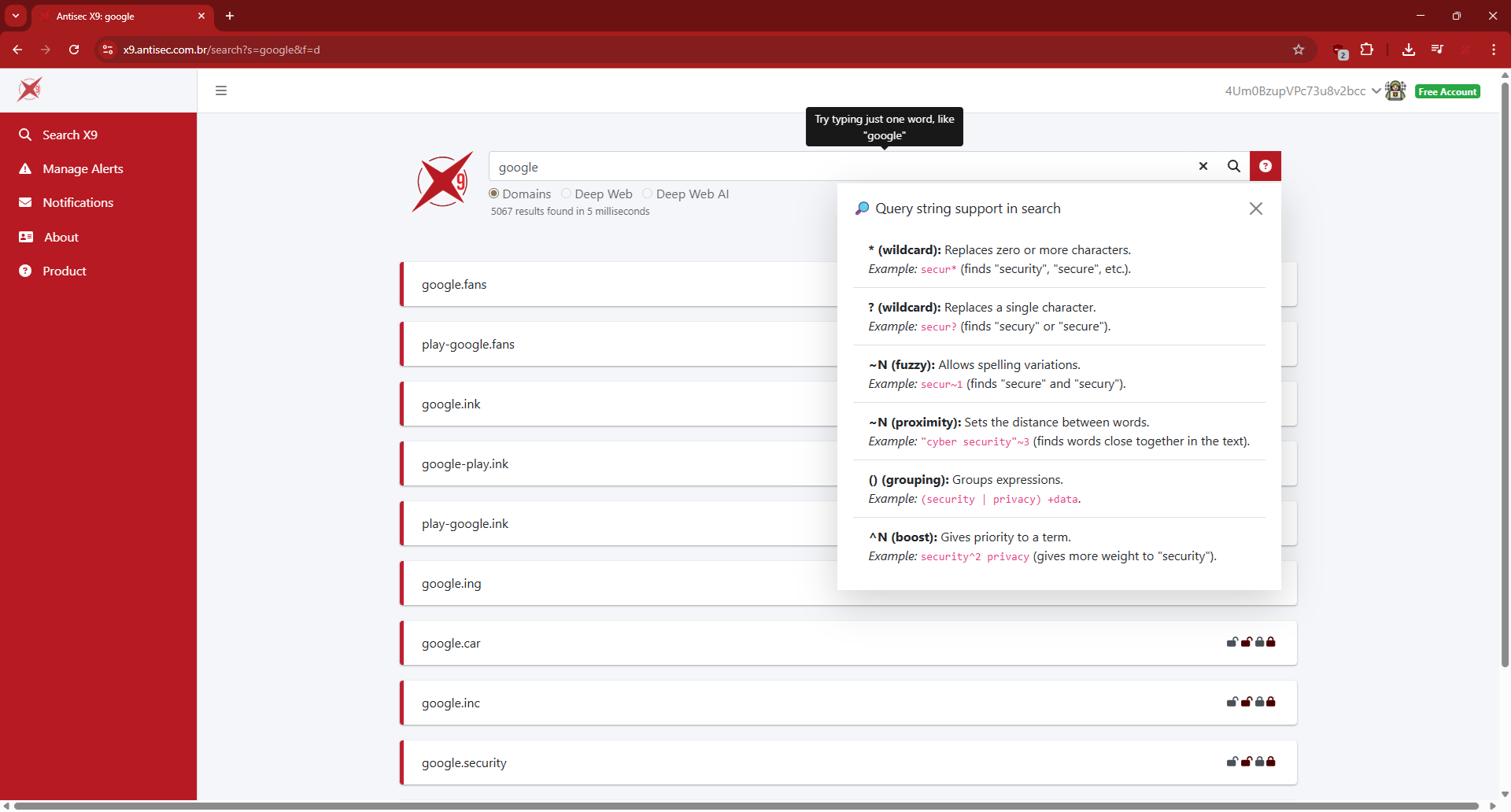Open the tab search dropdown arrow
The image size is (1511, 812).
coord(16,16)
